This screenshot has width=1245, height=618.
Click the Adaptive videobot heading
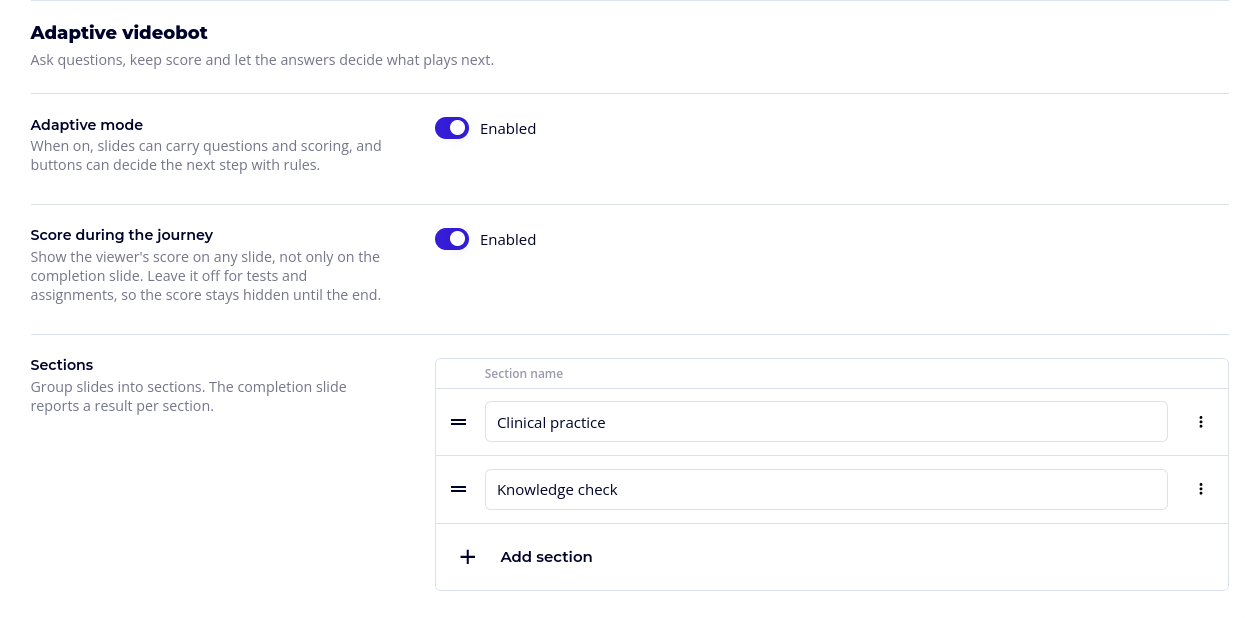[x=119, y=33]
